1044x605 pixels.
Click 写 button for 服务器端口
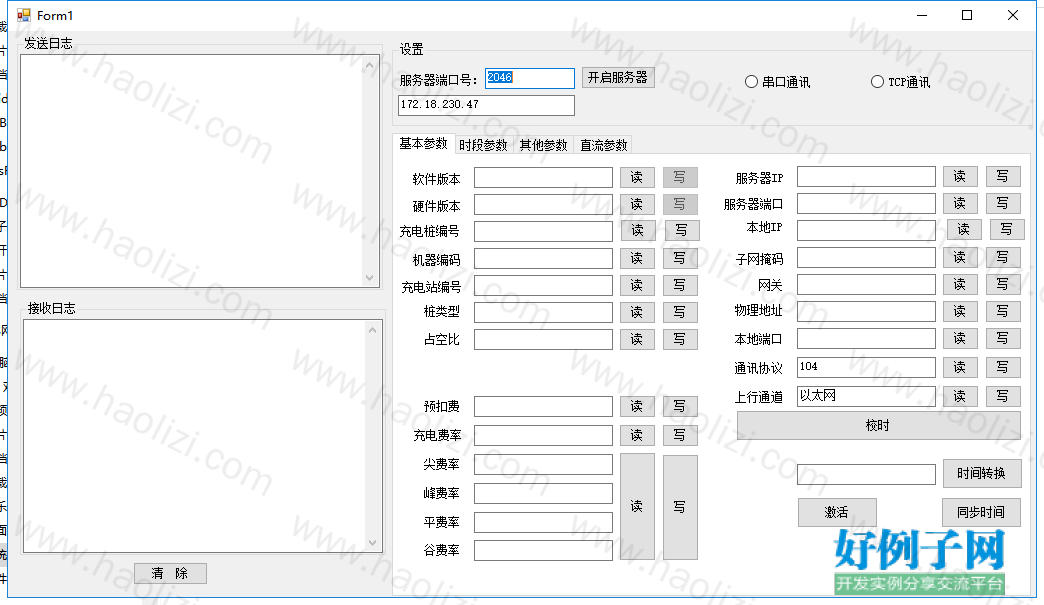(1003, 204)
